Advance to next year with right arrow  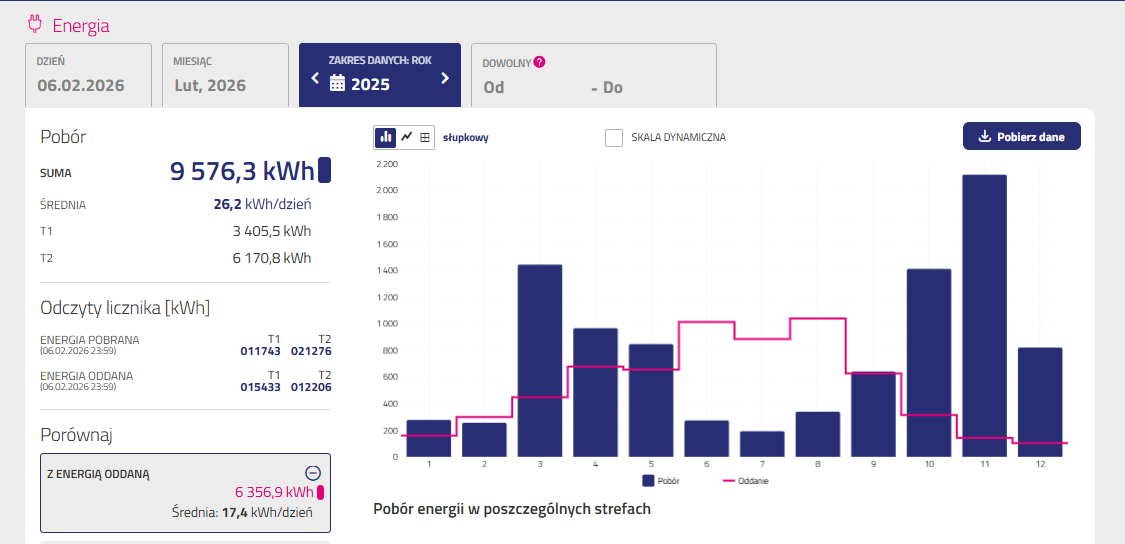point(445,78)
